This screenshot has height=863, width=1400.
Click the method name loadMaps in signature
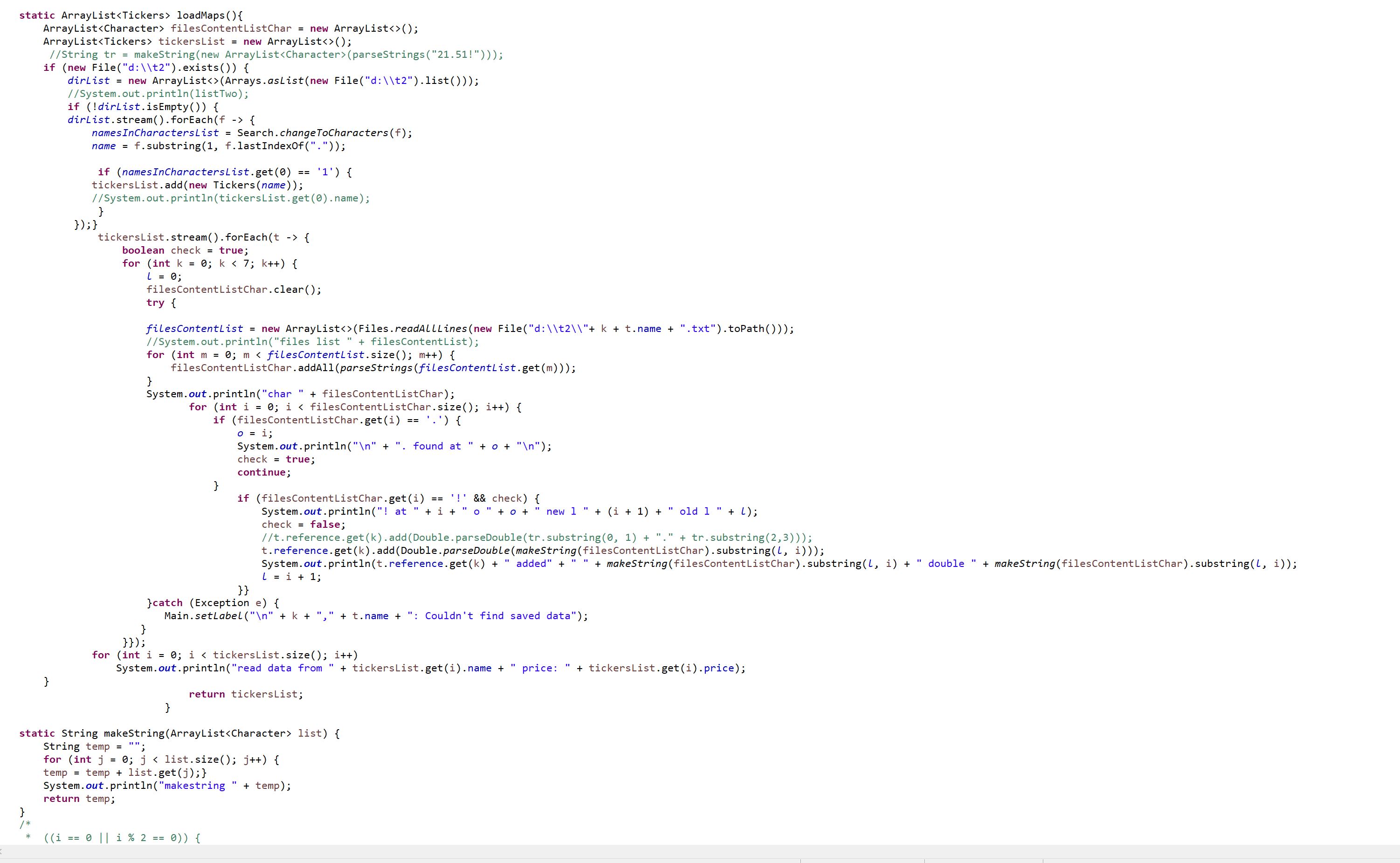click(201, 15)
